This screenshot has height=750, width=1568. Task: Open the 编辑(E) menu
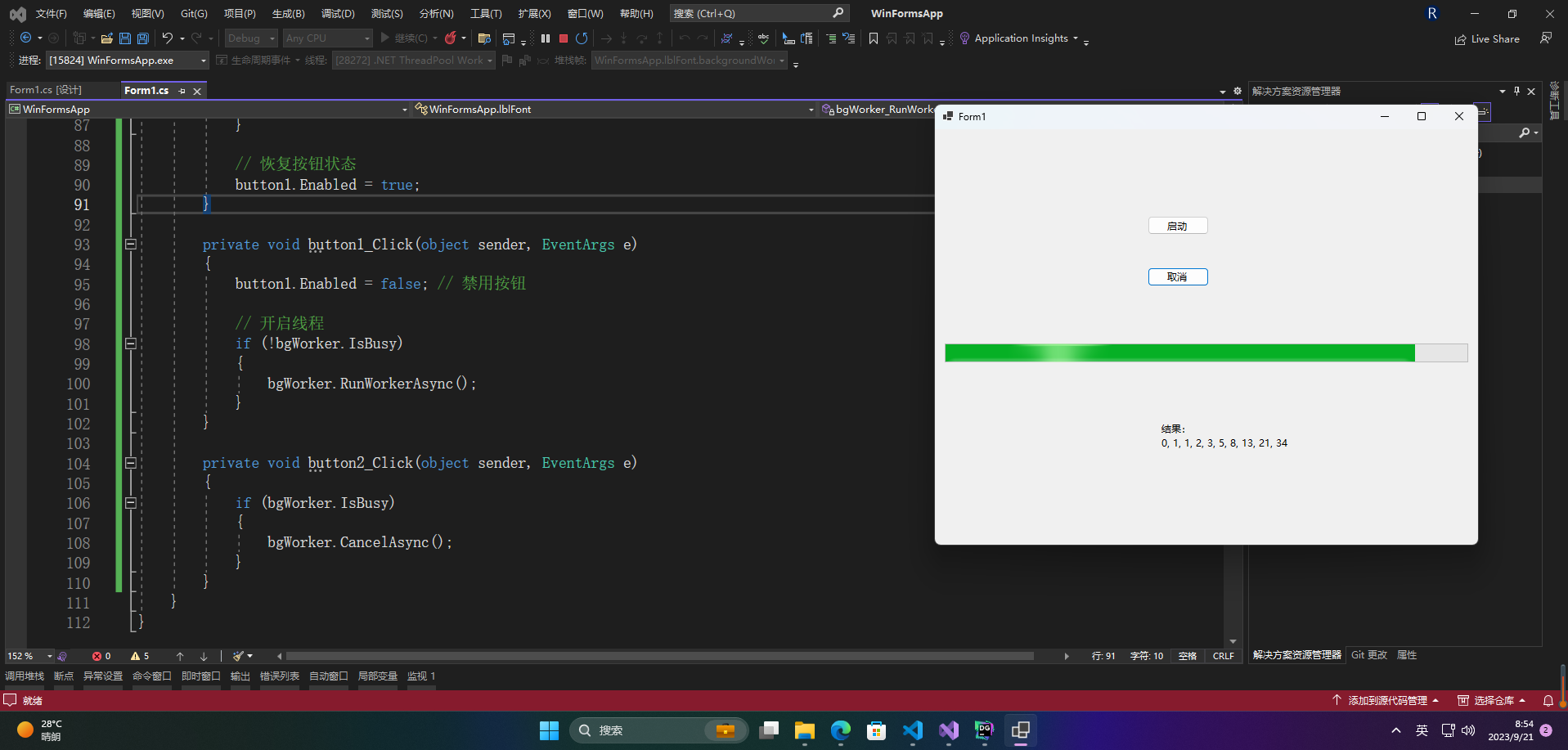tap(99, 14)
